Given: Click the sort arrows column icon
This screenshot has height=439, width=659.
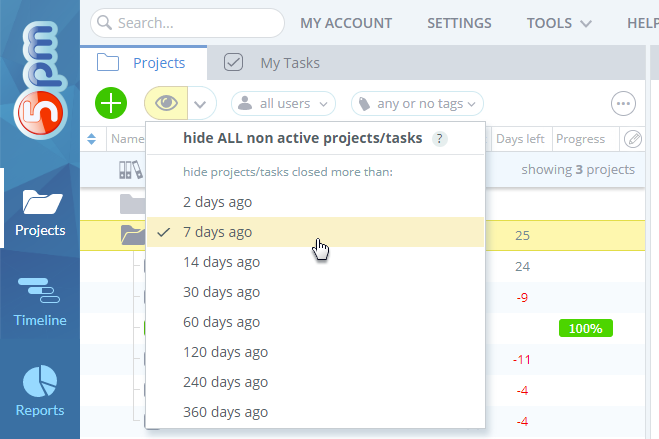Looking at the screenshot, I should [x=93, y=139].
